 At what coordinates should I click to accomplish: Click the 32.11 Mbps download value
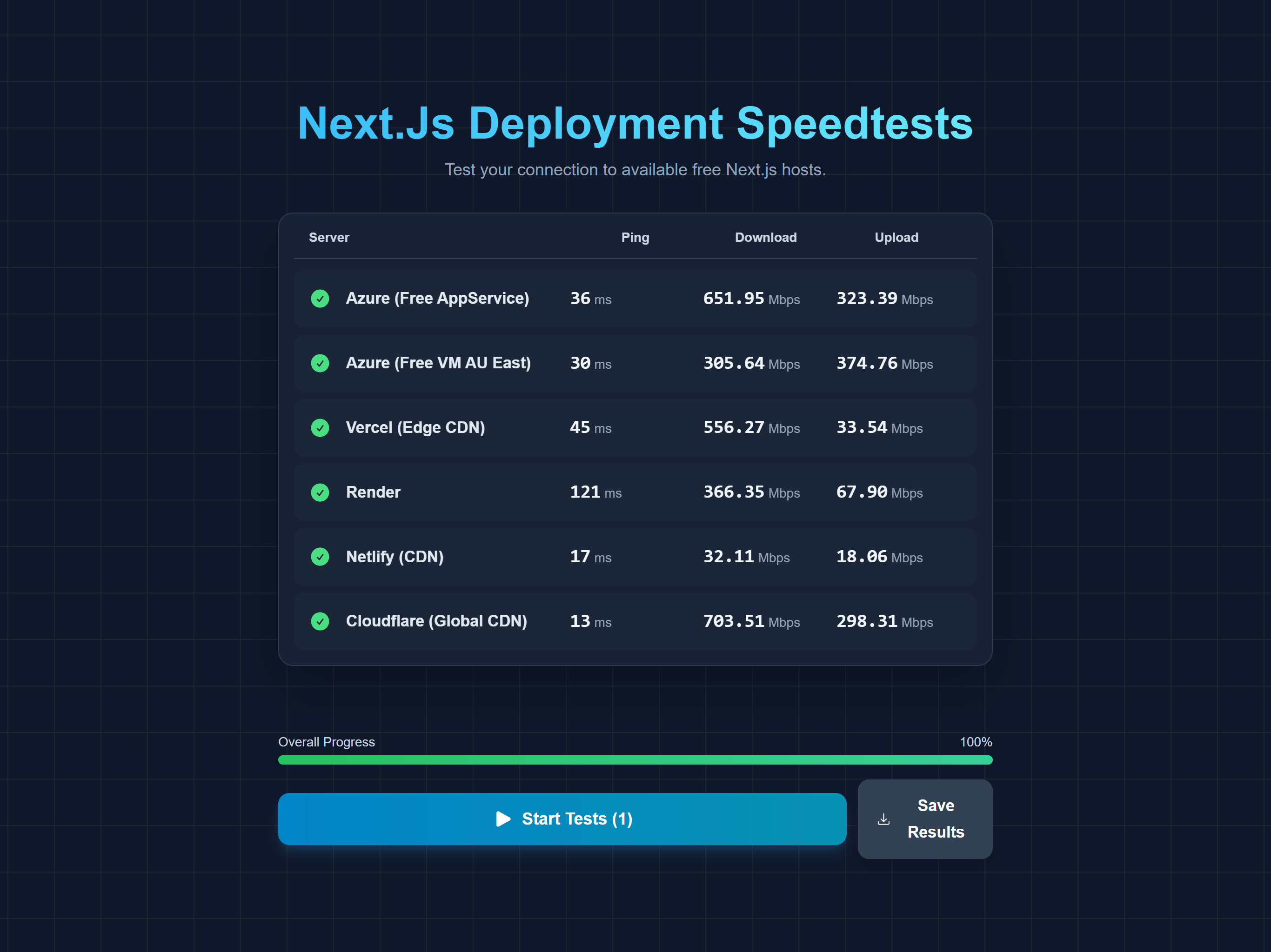pyautogui.click(x=746, y=557)
